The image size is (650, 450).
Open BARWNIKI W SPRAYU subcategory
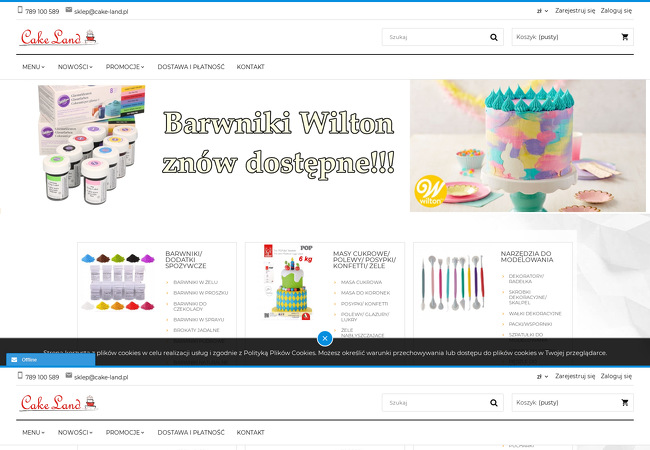coord(199,320)
